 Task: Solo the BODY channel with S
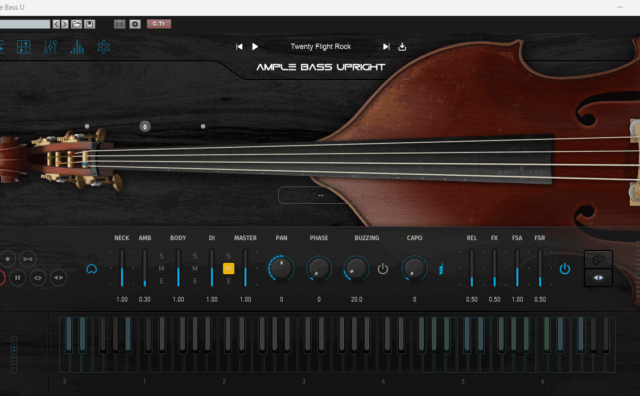195,256
